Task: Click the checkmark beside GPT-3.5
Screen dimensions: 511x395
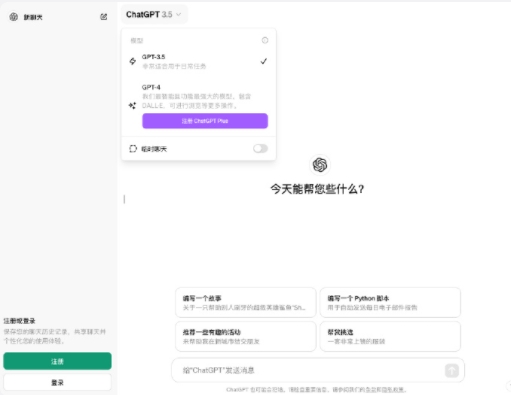Action: point(264,61)
